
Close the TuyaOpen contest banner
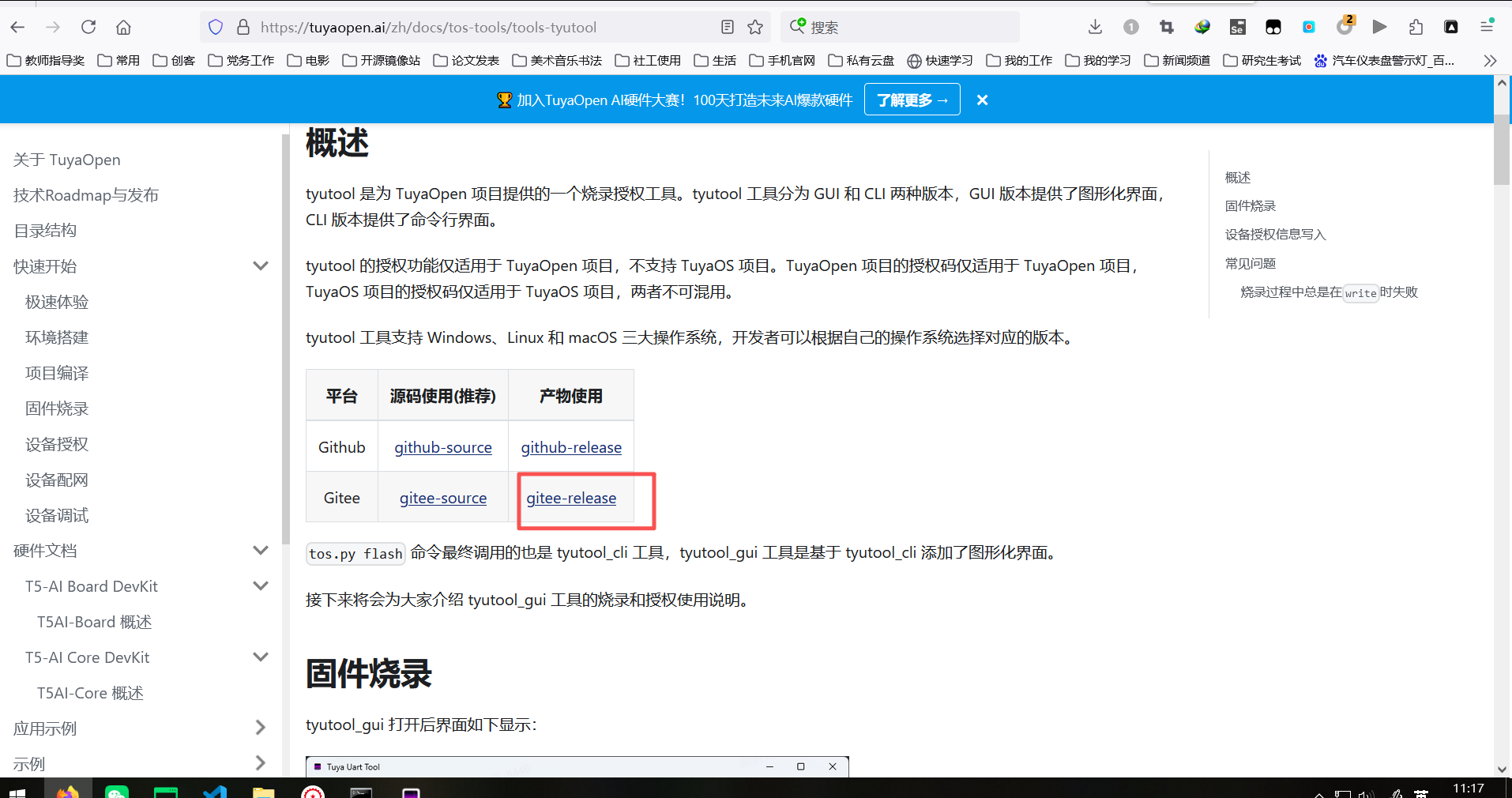point(982,100)
